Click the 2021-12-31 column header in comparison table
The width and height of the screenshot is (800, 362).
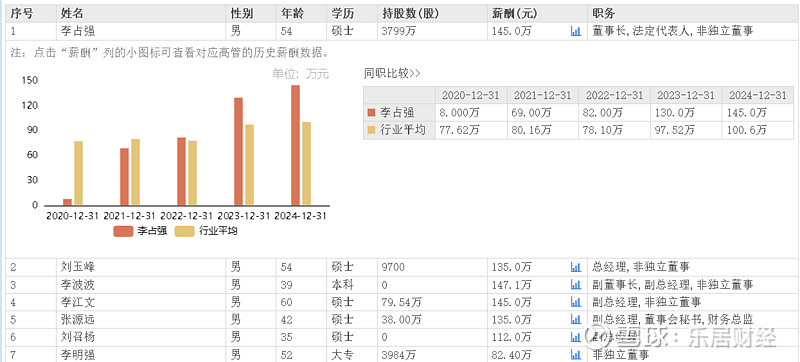click(543, 95)
